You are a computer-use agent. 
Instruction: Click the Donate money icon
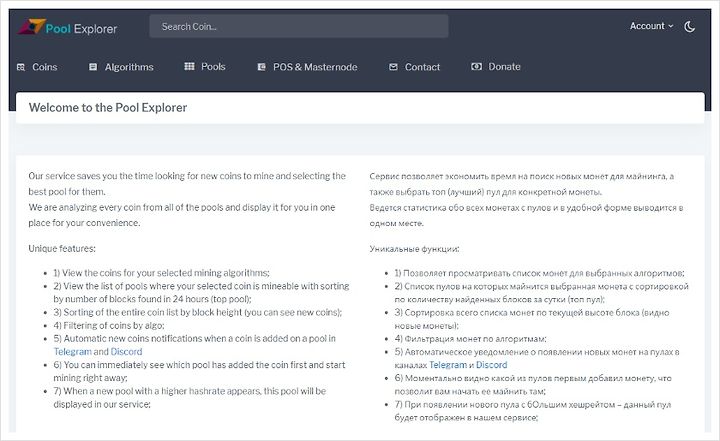[x=476, y=67]
